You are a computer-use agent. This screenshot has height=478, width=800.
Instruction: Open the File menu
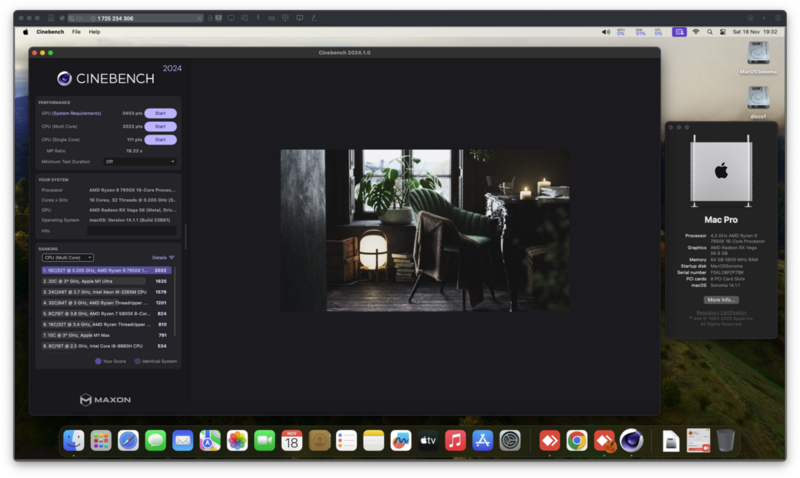click(76, 32)
